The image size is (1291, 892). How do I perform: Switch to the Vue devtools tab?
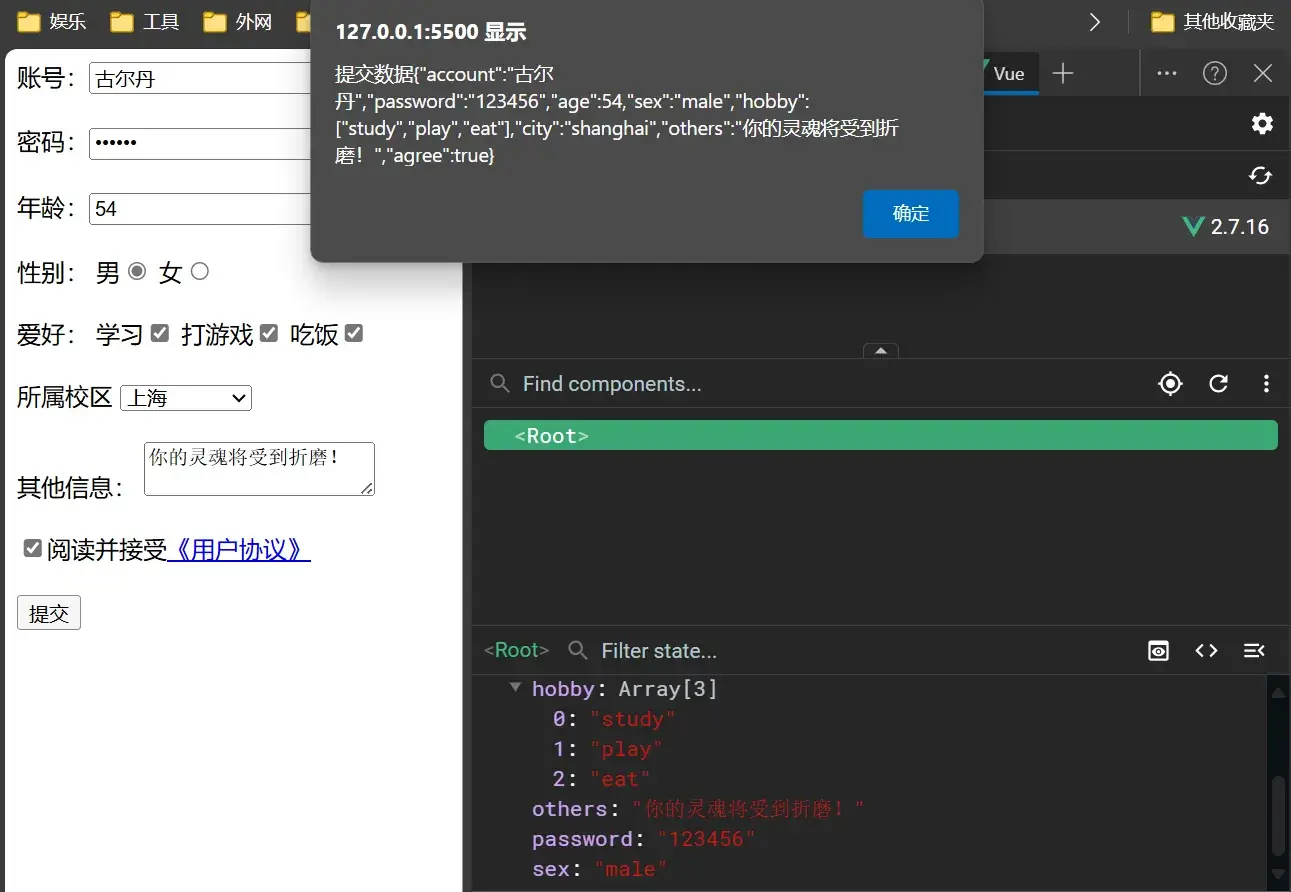point(1008,73)
